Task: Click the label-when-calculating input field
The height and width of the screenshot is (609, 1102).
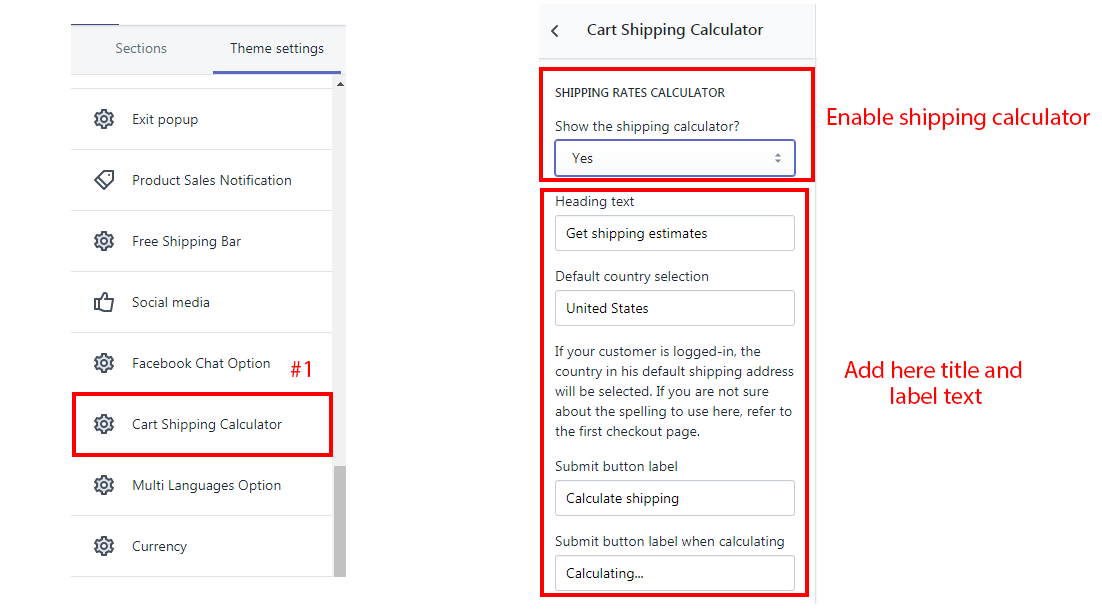Action: click(x=675, y=573)
